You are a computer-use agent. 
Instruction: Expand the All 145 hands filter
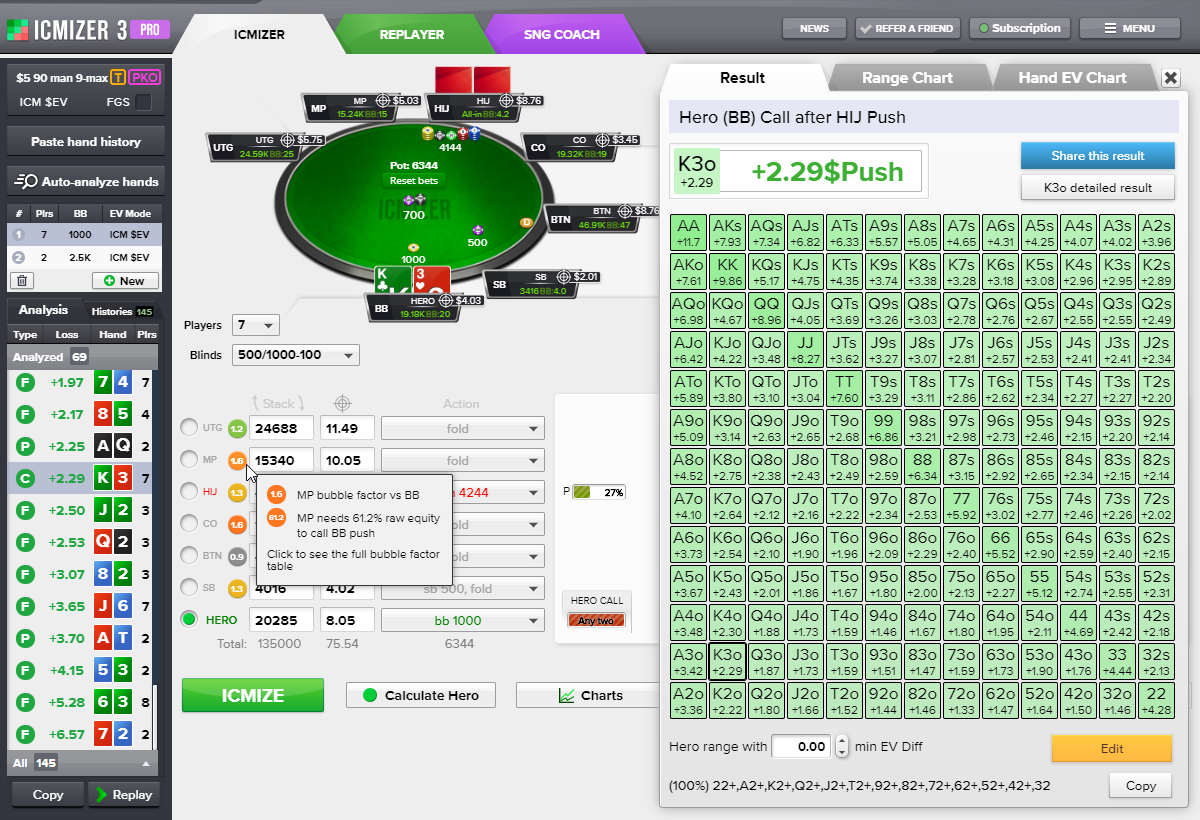(83, 763)
